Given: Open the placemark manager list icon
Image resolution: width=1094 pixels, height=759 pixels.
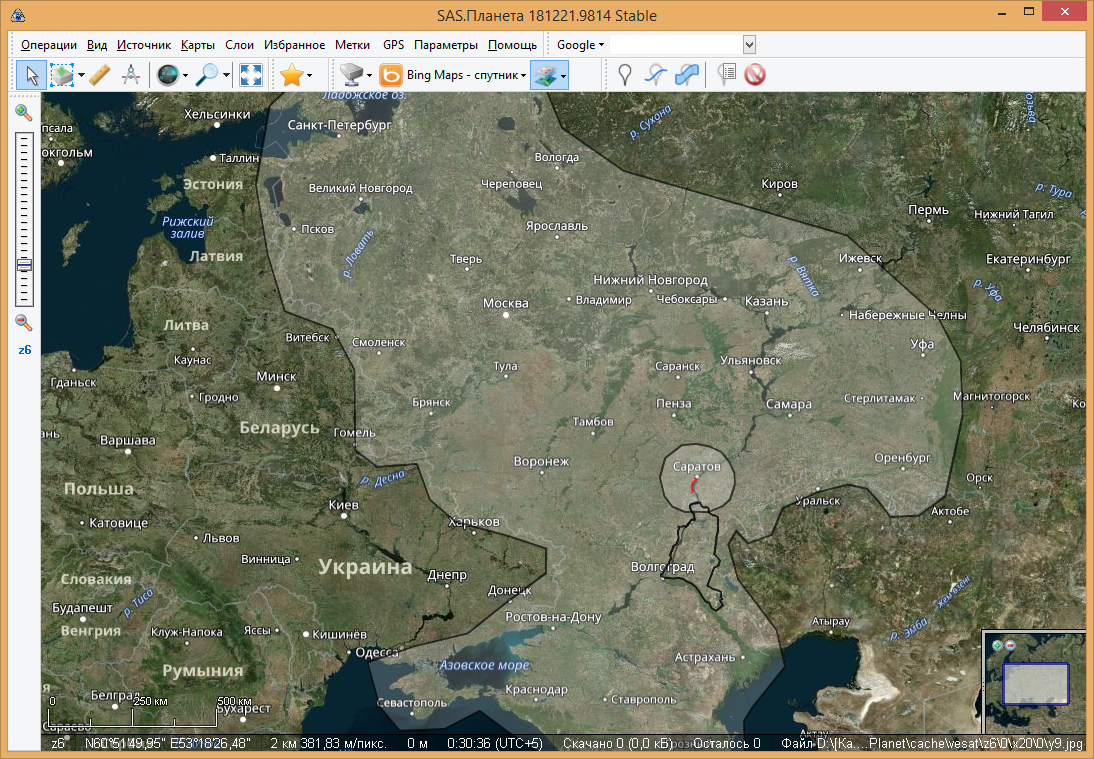Looking at the screenshot, I should coord(726,75).
